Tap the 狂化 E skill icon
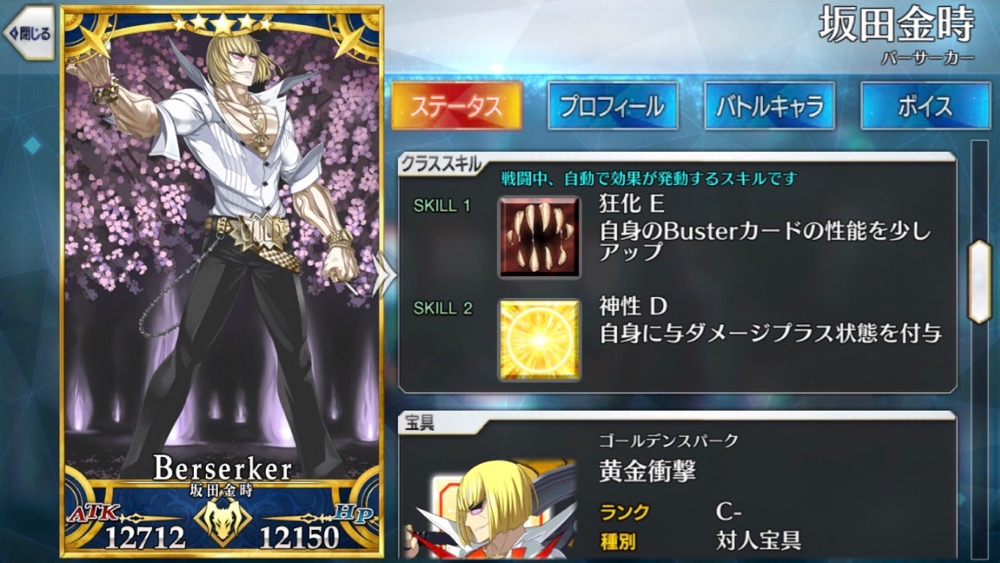The height and width of the screenshot is (563, 1000). (540, 237)
